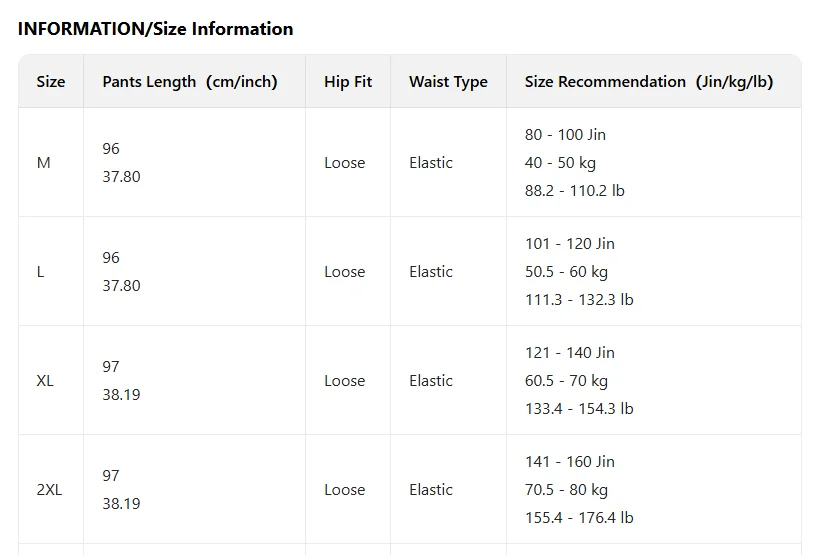This screenshot has width=813, height=555.
Task: Select the 60.5 - 70 kg value
Action: click(566, 381)
